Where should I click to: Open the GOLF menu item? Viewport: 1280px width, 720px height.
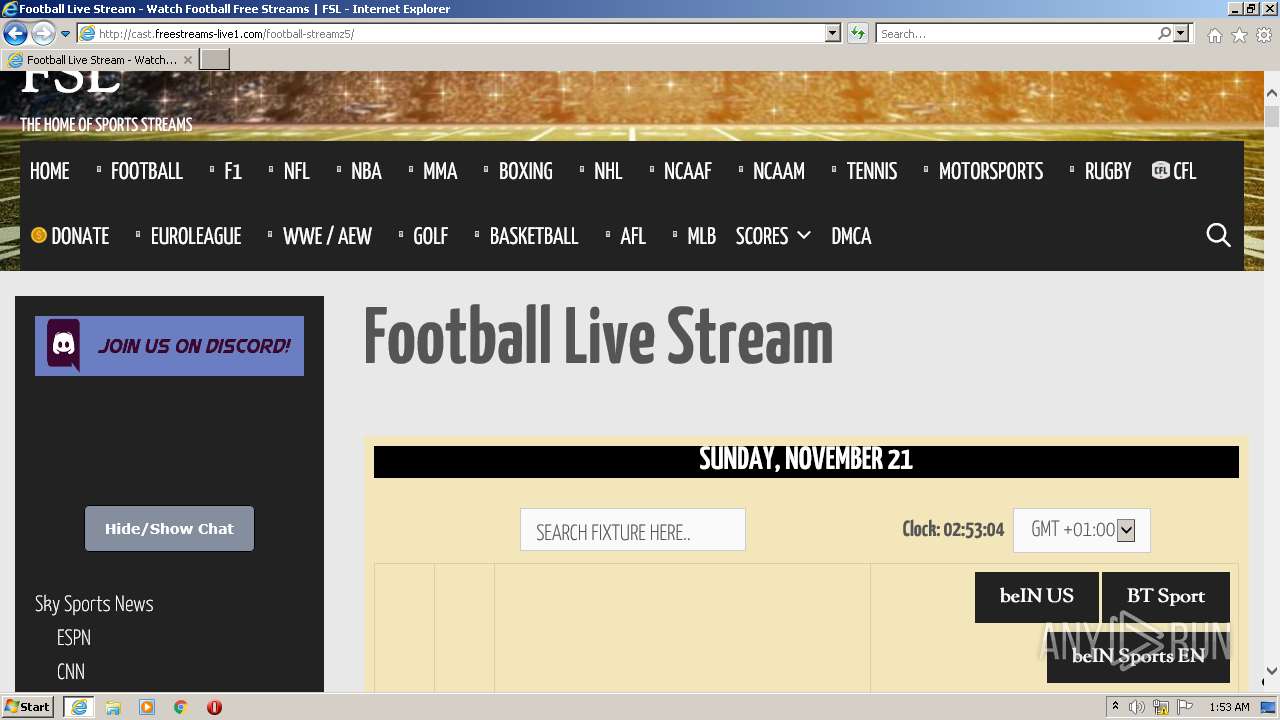431,236
